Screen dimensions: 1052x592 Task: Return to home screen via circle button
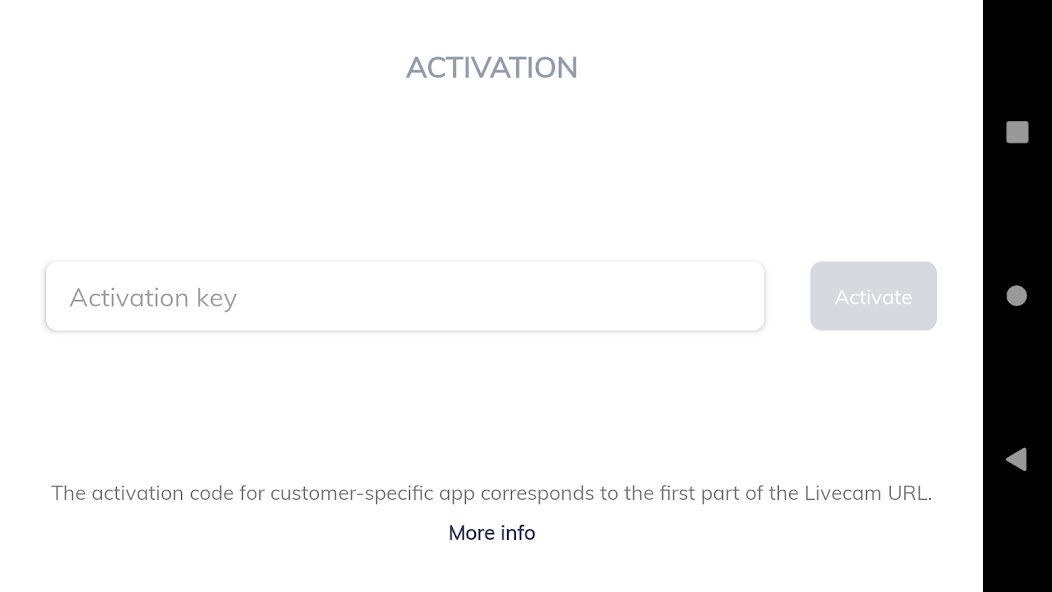click(1017, 296)
